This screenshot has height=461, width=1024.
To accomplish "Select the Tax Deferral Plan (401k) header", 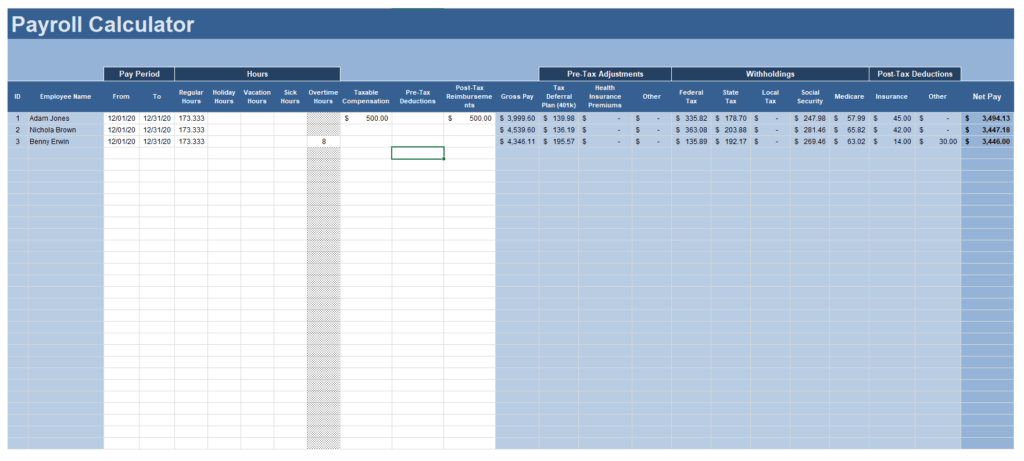I will (558, 97).
